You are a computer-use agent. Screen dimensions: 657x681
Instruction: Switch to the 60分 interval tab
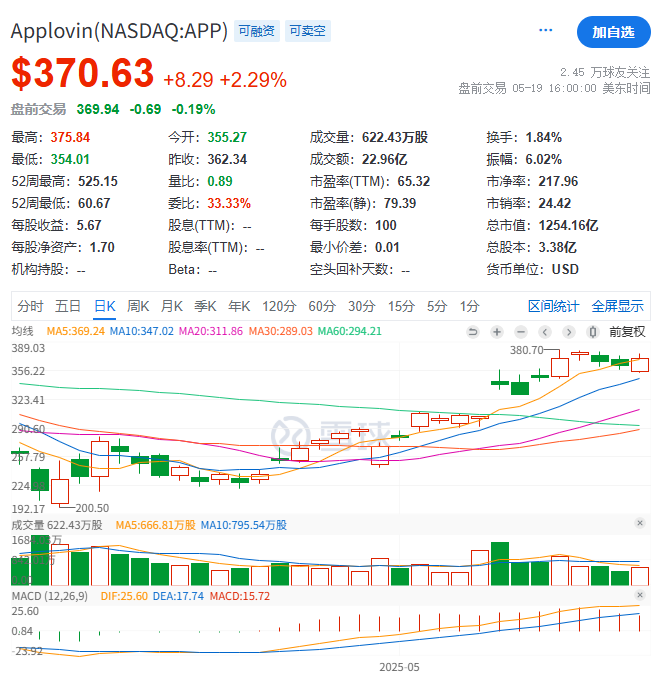[x=322, y=306]
